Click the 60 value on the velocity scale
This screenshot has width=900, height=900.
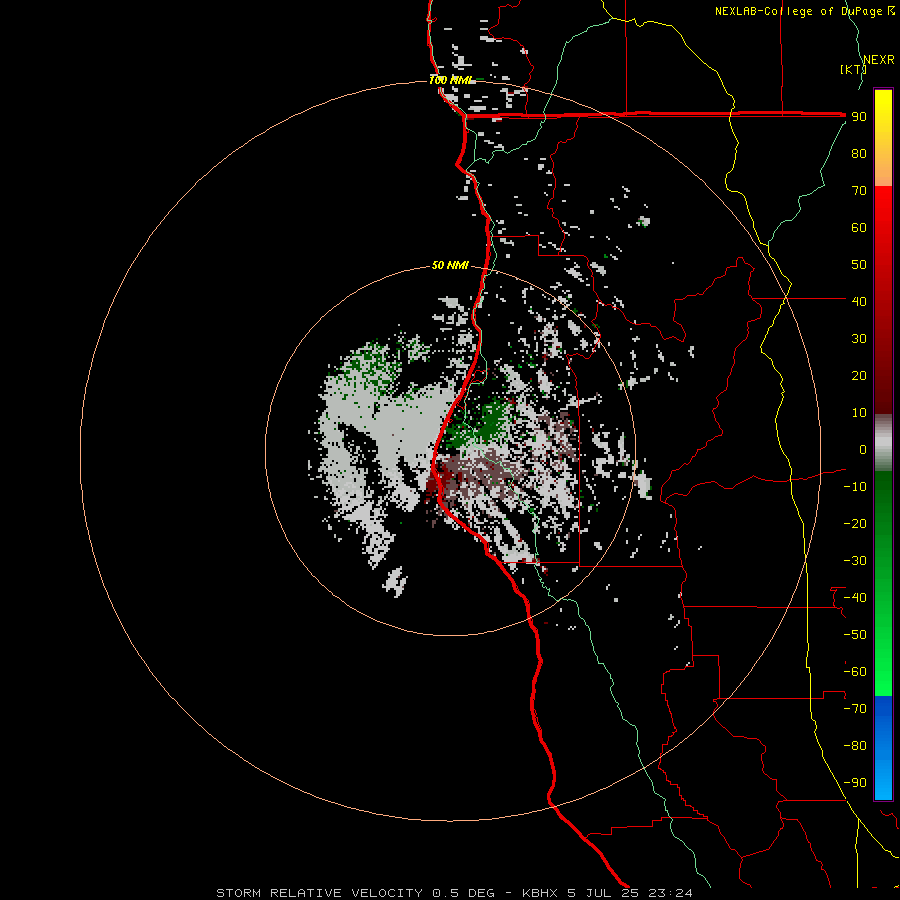(x=859, y=227)
